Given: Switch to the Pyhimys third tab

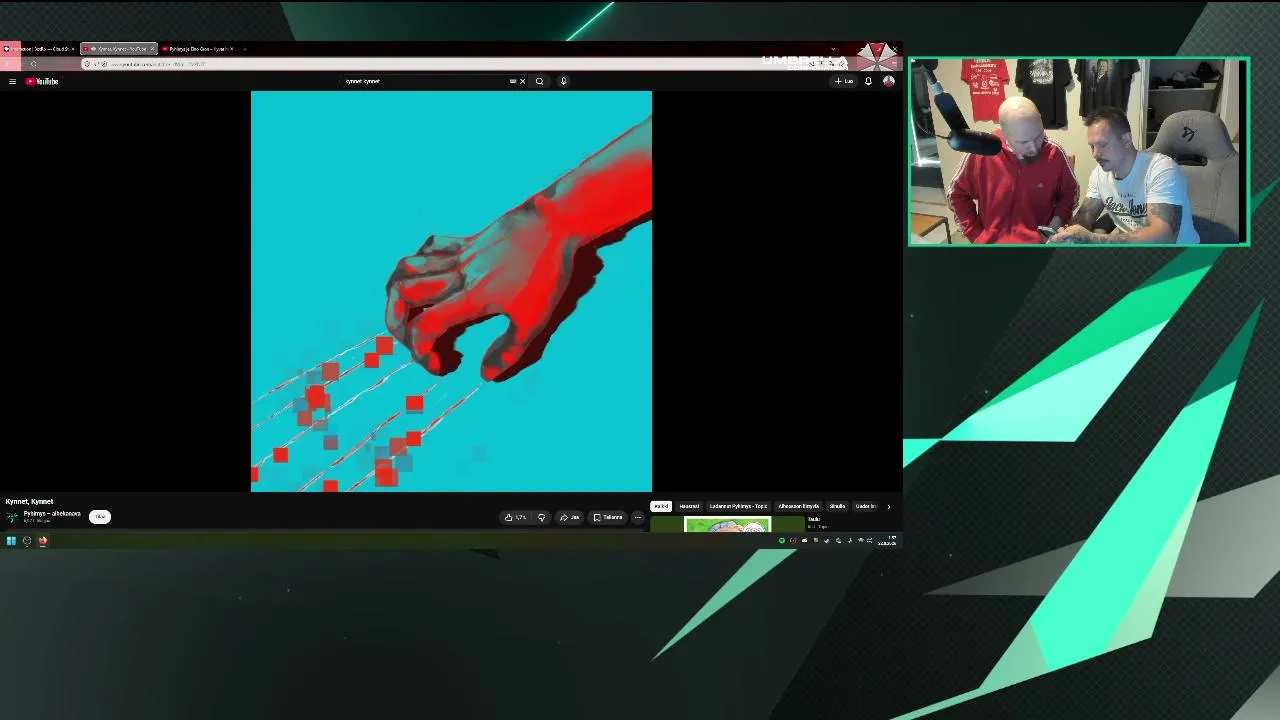Looking at the screenshot, I should click(x=198, y=49).
